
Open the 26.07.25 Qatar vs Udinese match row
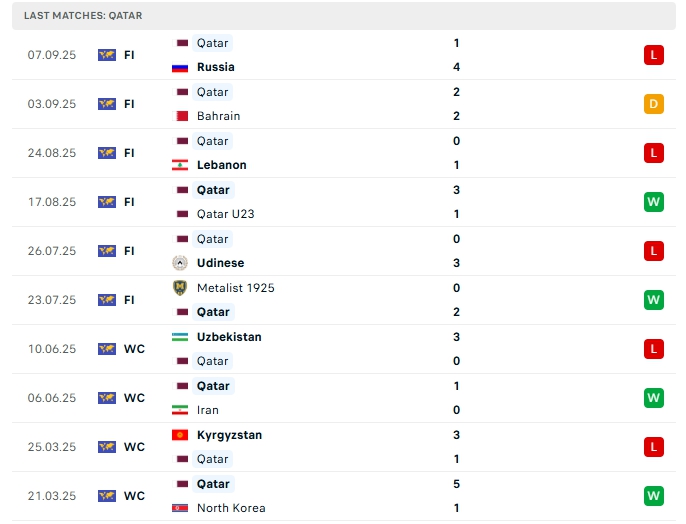340,251
